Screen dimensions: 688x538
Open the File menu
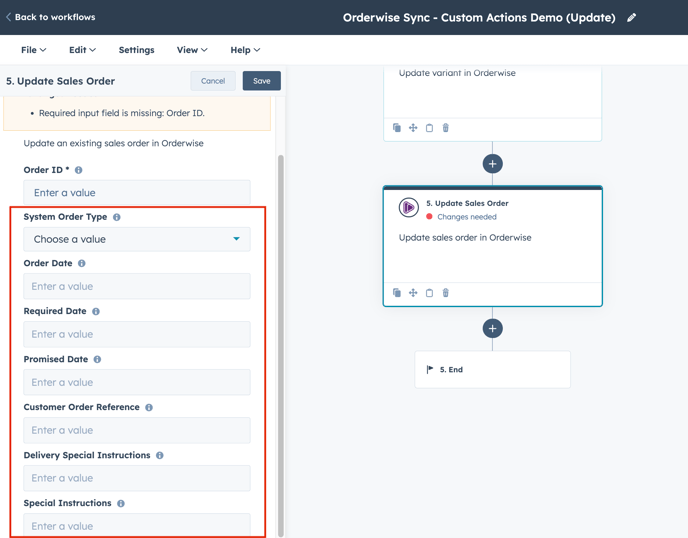33,50
